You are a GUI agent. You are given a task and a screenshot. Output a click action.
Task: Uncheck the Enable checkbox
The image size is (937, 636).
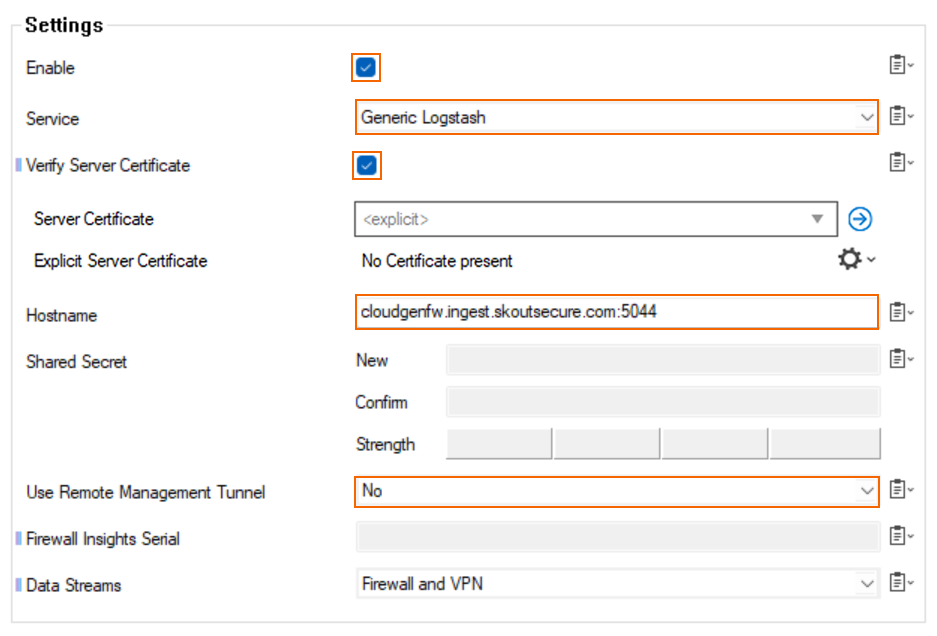coord(366,67)
